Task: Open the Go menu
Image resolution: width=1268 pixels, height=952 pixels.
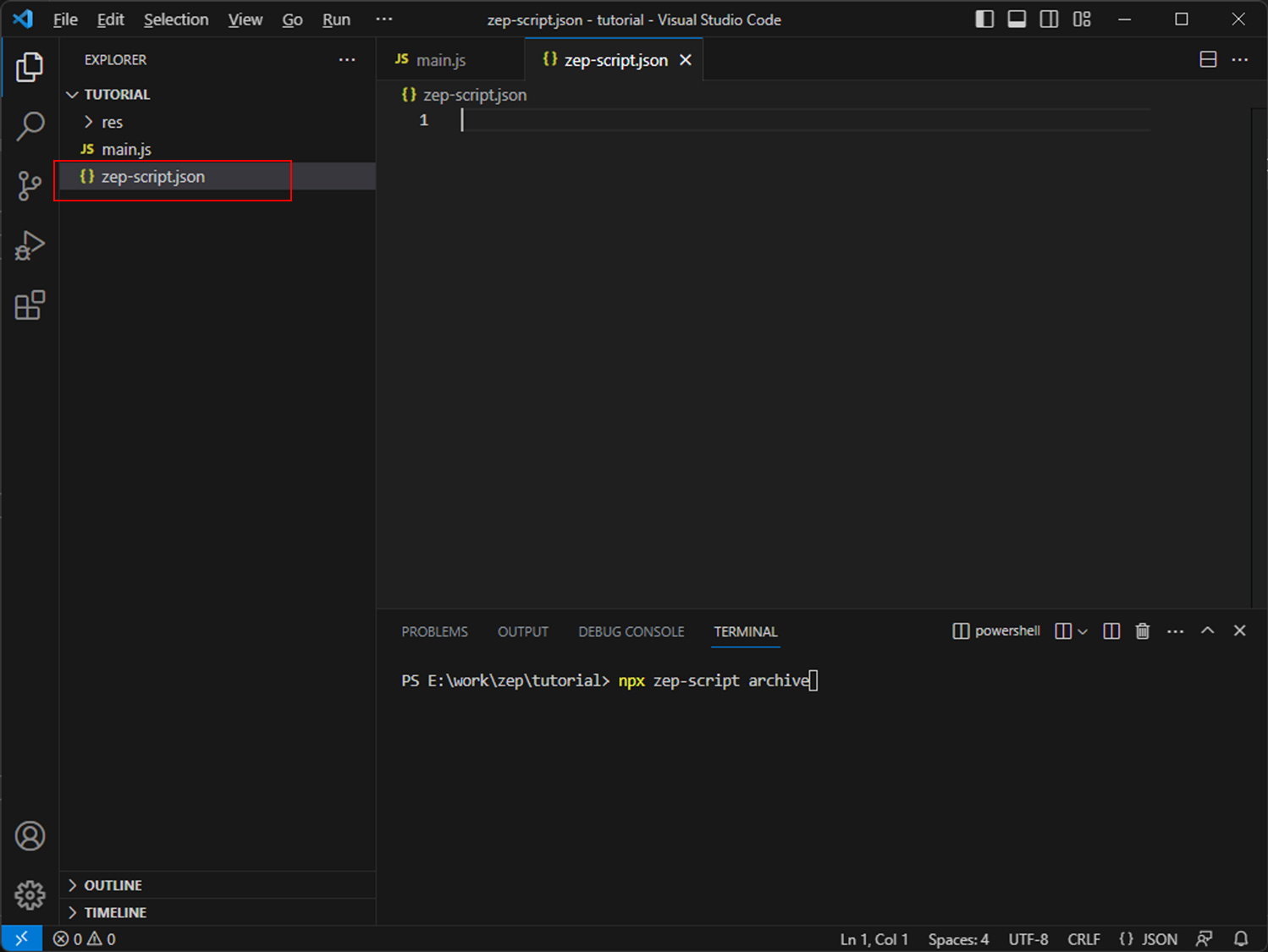Action: pyautogui.click(x=292, y=19)
